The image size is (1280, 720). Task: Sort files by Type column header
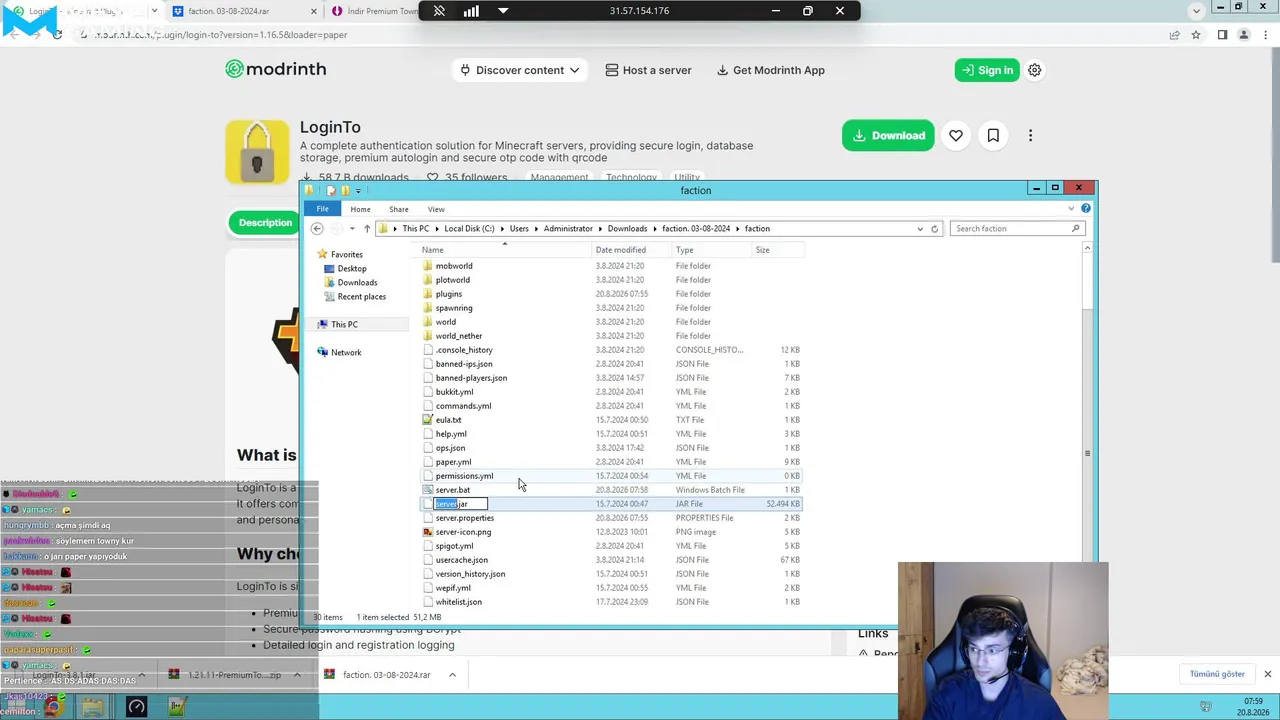[x=712, y=250]
